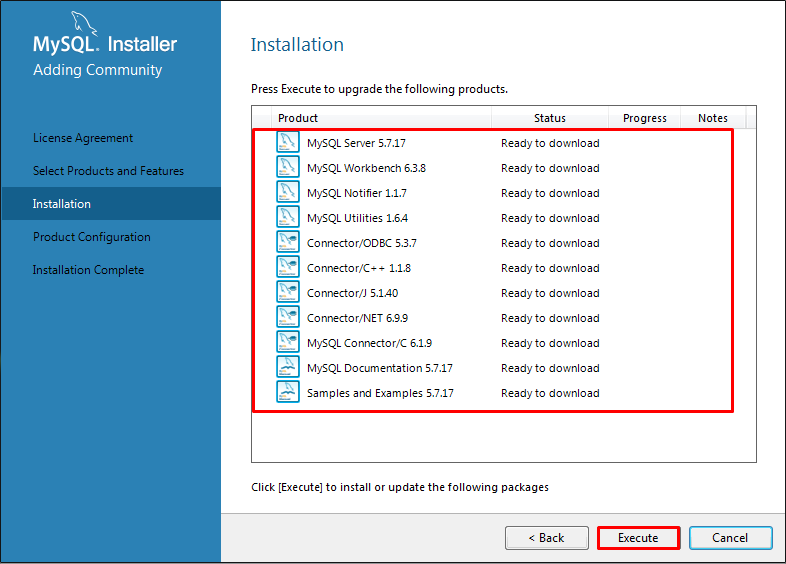786x564 pixels.
Task: Jump to Installation Complete step
Action: [88, 270]
